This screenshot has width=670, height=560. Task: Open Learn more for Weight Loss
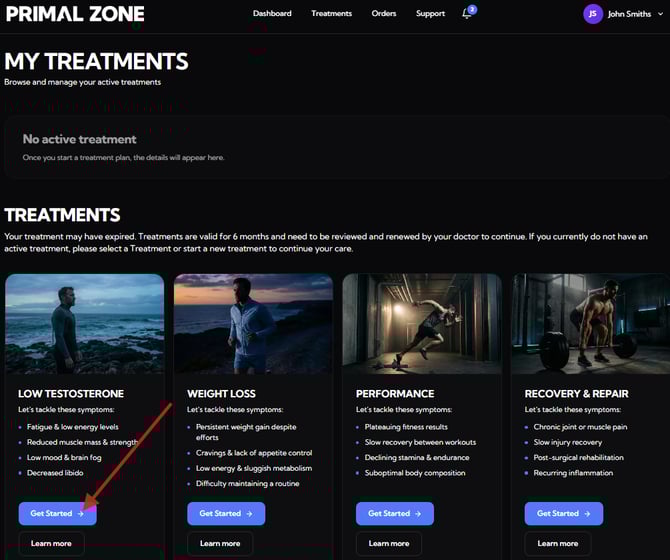(220, 544)
